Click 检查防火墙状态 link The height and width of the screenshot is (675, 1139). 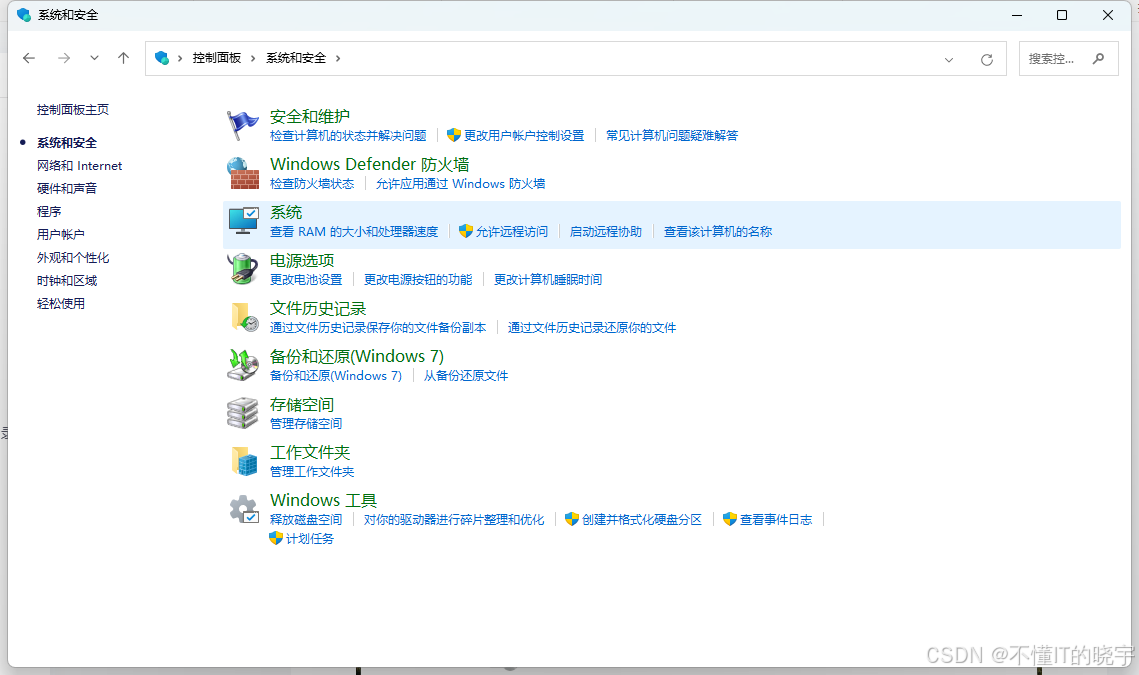[x=312, y=184]
